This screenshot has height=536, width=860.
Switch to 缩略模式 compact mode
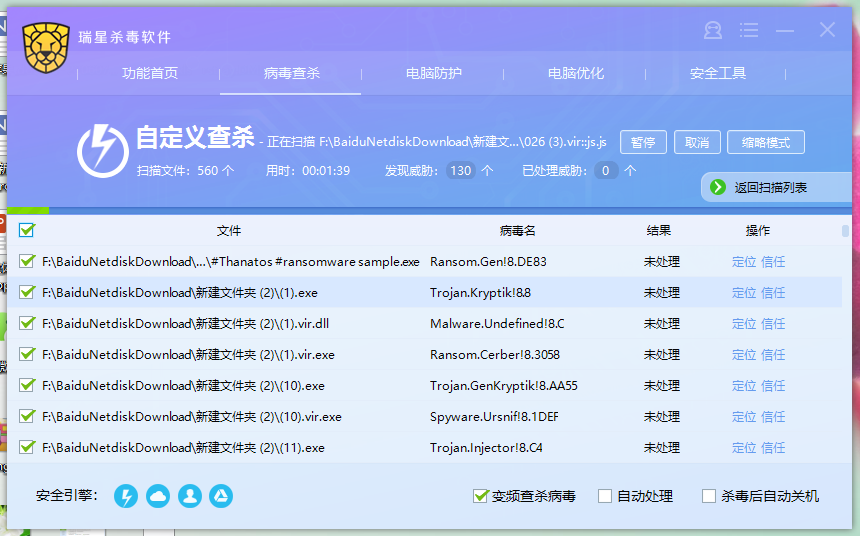pos(765,142)
